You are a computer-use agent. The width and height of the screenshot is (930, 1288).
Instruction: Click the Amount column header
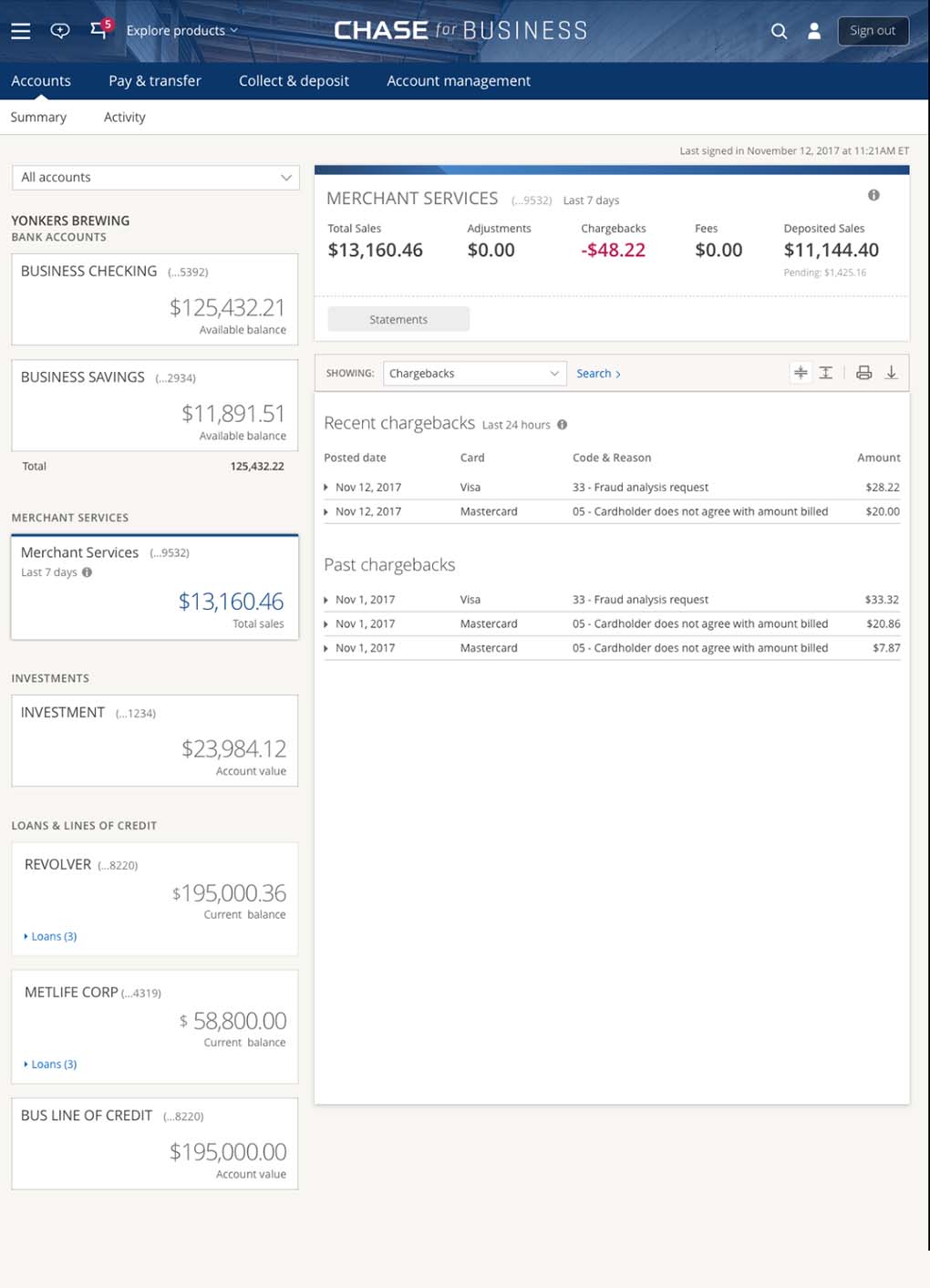[878, 458]
